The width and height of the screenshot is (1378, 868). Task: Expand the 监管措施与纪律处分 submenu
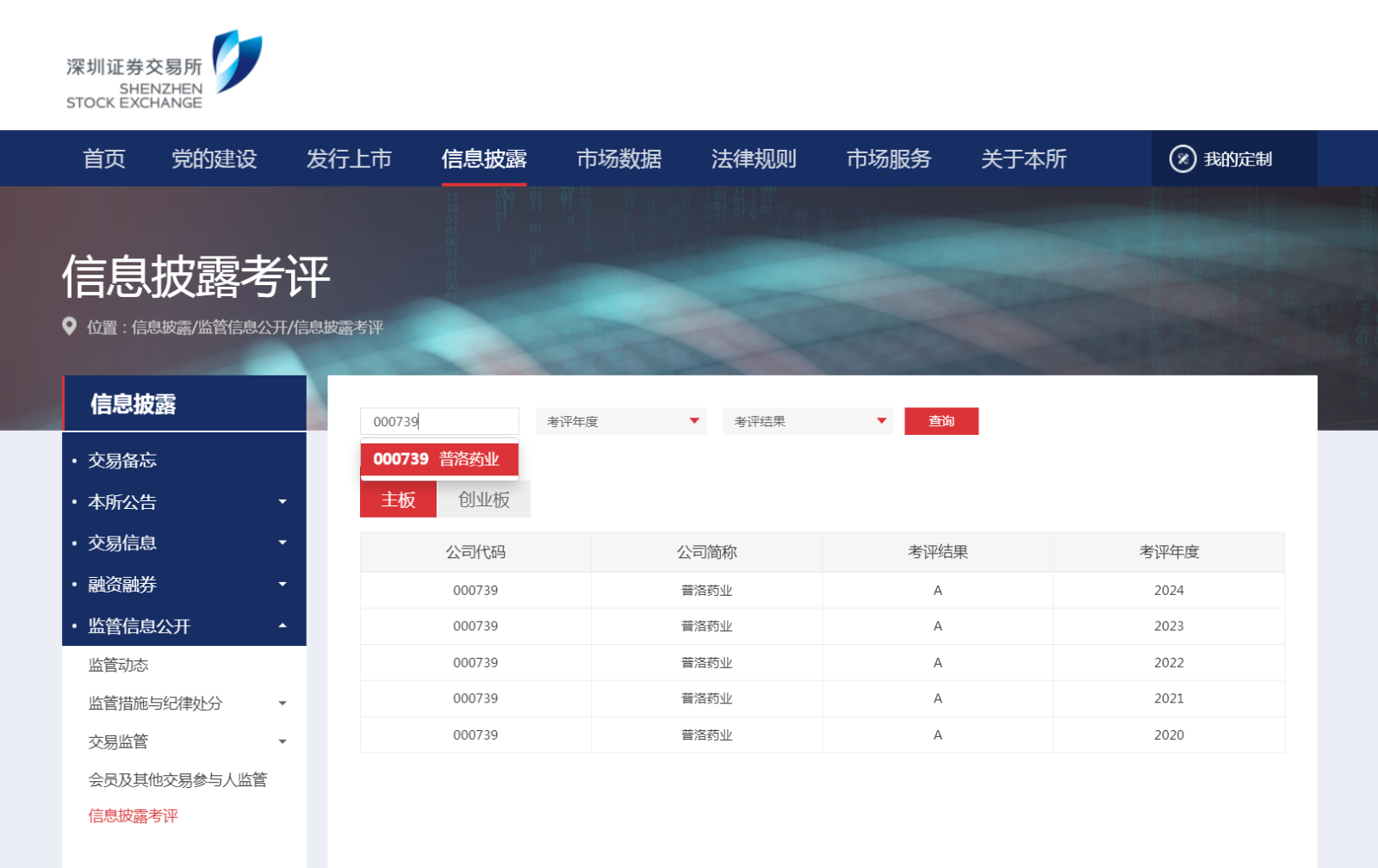point(284,703)
